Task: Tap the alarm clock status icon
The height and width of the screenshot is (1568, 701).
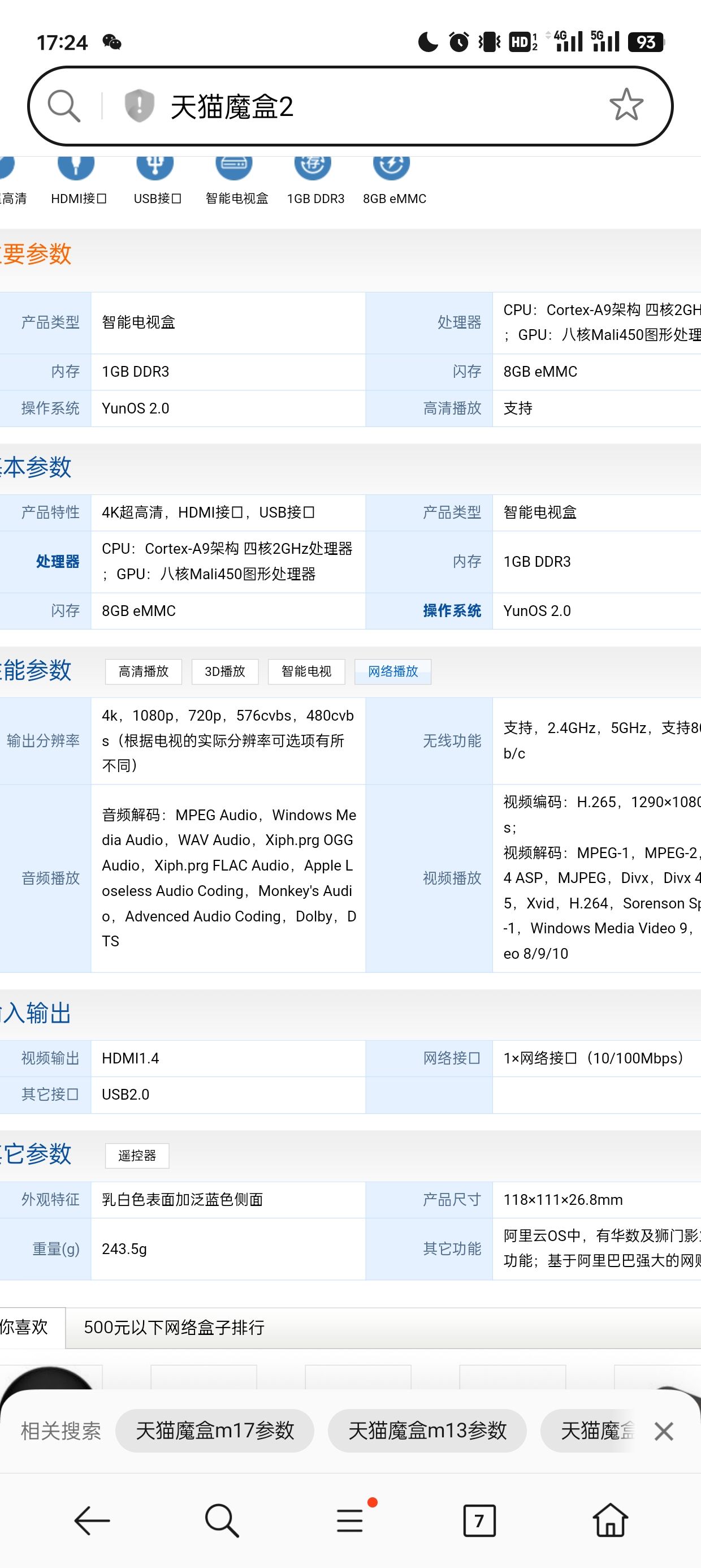Action: pos(459,42)
